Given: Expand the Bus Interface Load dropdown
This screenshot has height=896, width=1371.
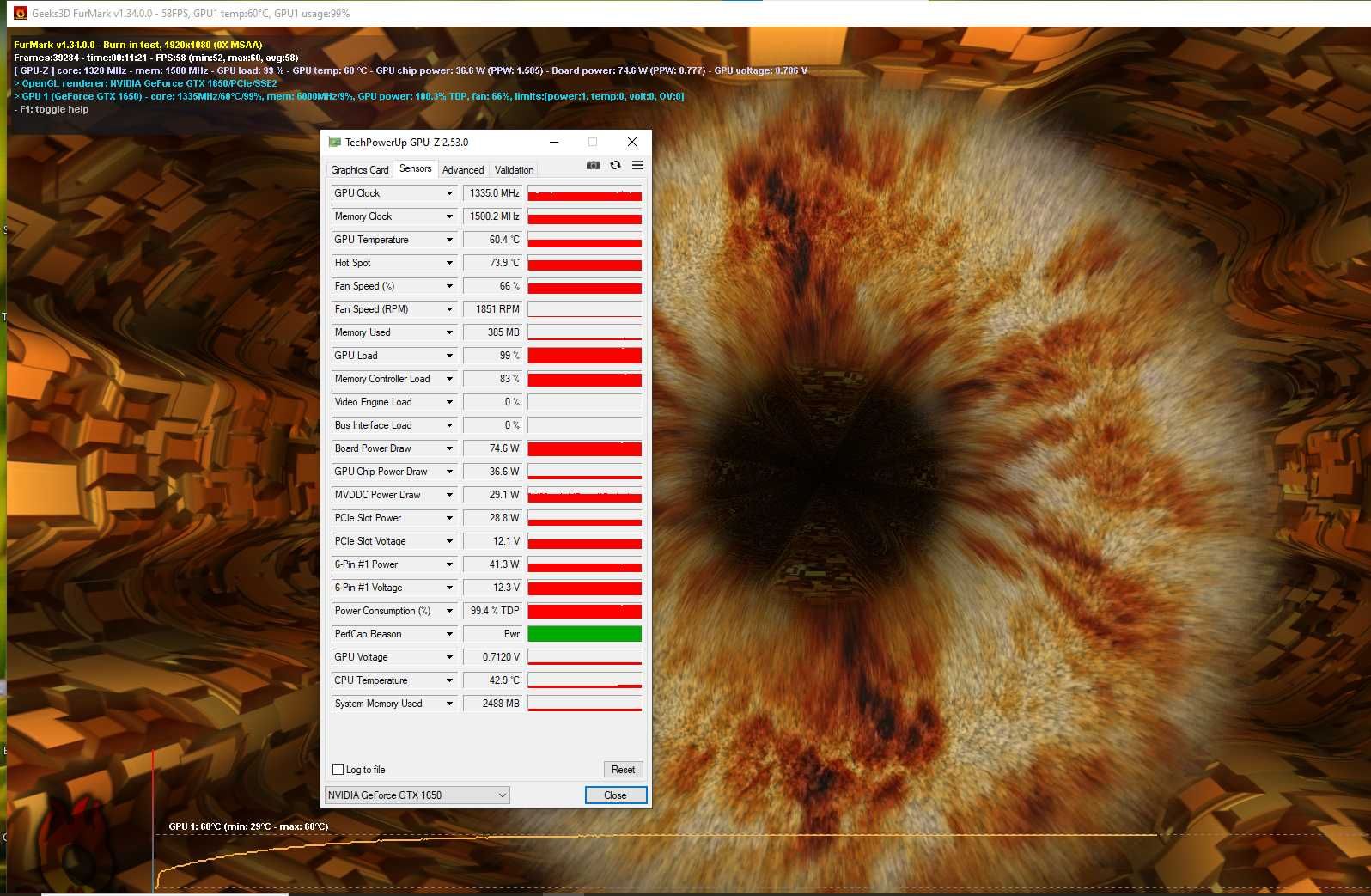Looking at the screenshot, I should [x=449, y=425].
